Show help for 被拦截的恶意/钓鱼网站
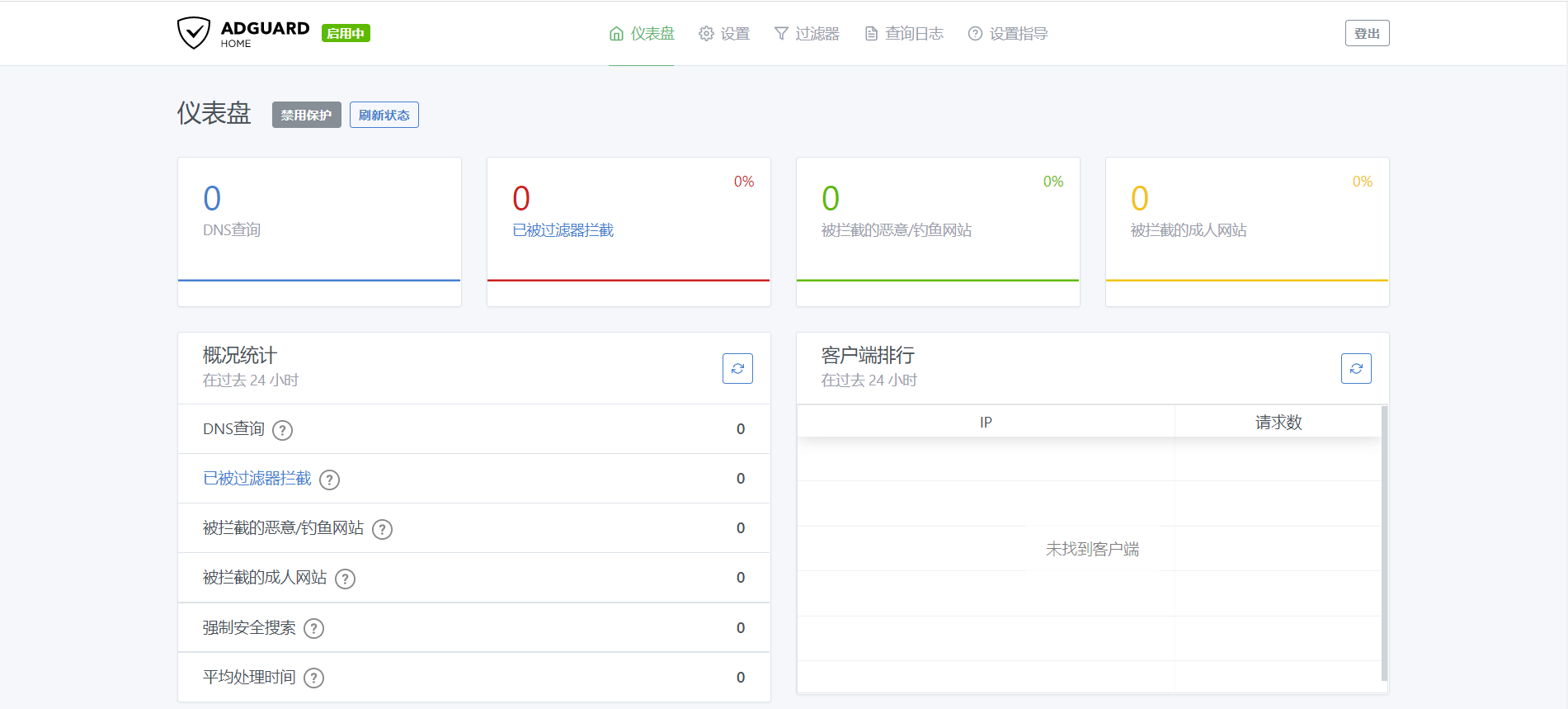 382,529
